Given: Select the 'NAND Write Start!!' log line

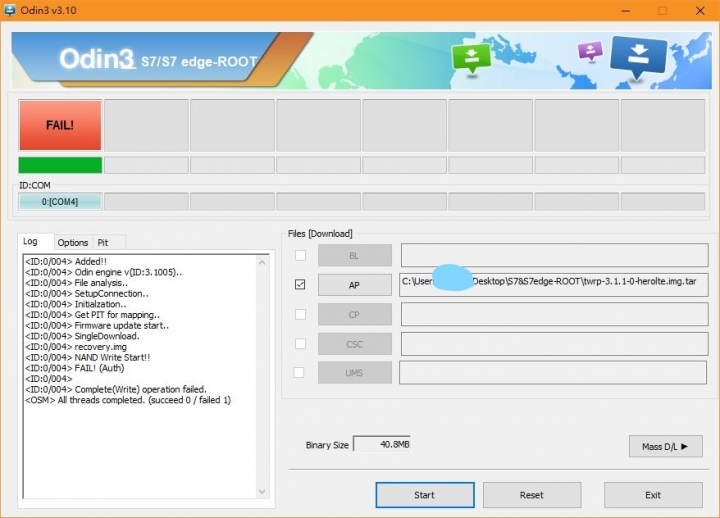Looking at the screenshot, I should 87,357.
